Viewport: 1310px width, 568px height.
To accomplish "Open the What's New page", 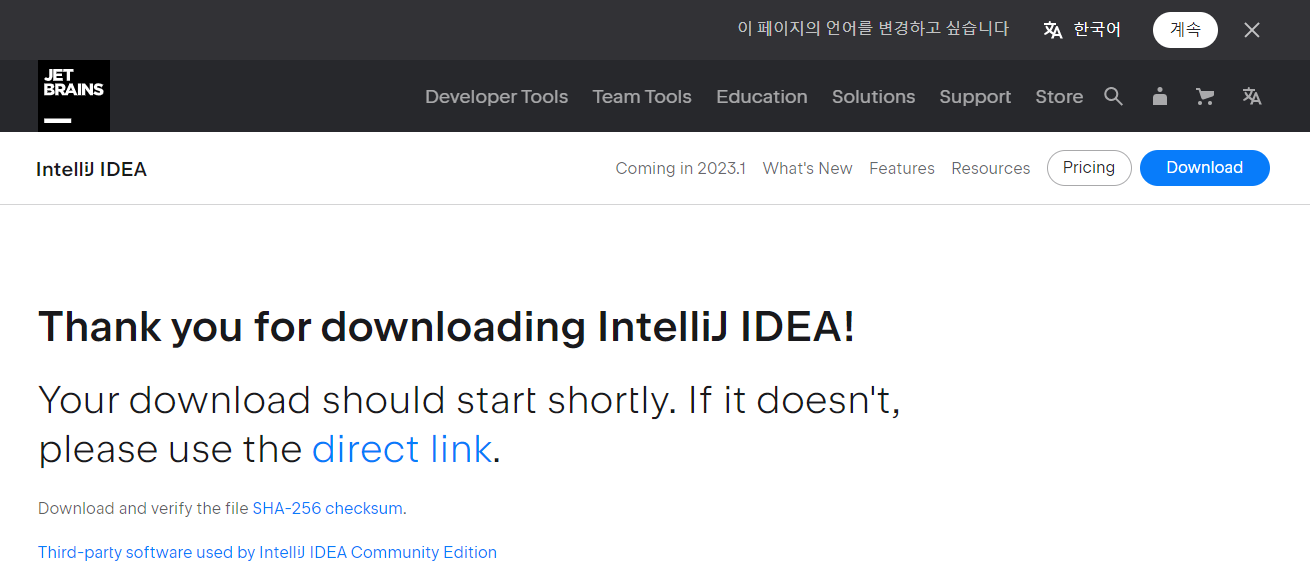I will click(808, 168).
